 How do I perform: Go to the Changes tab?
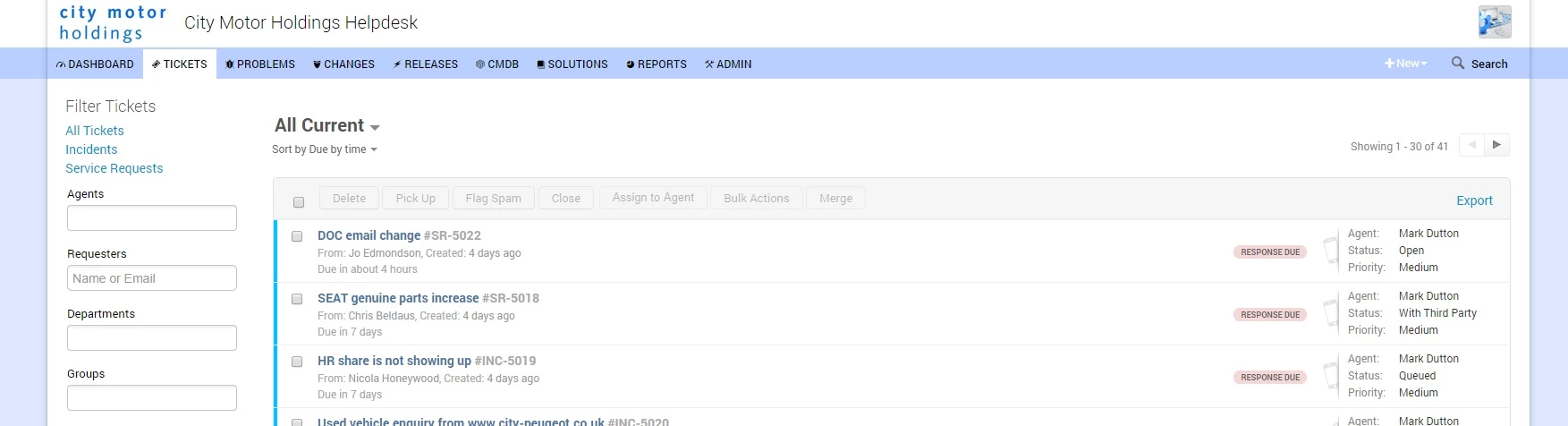(343, 64)
